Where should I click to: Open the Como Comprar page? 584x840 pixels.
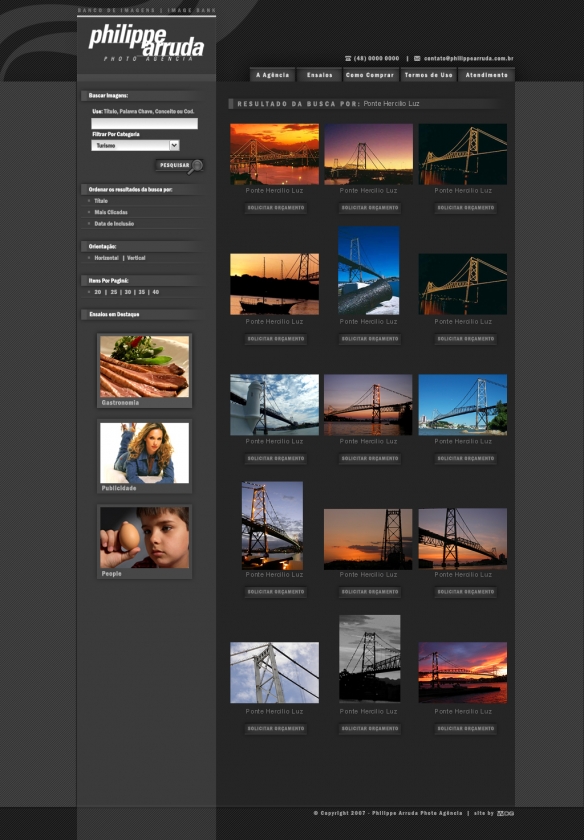pos(370,75)
